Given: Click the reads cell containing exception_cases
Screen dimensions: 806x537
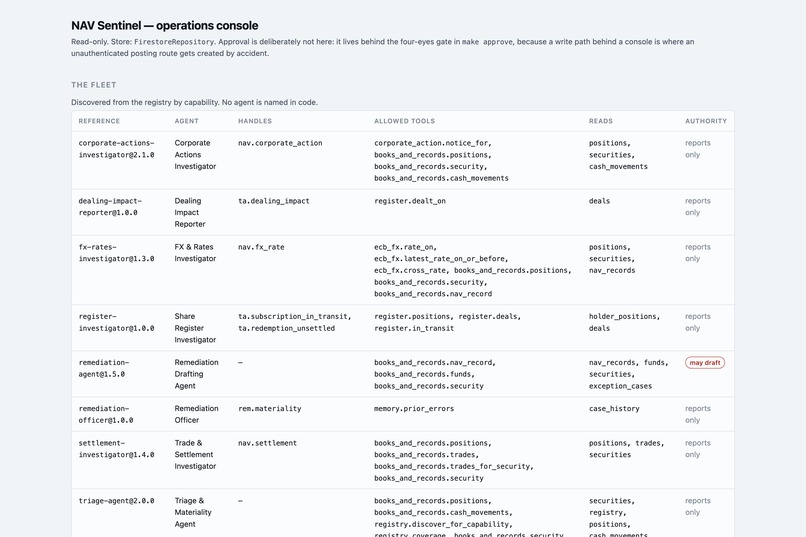Looking at the screenshot, I should coord(629,374).
